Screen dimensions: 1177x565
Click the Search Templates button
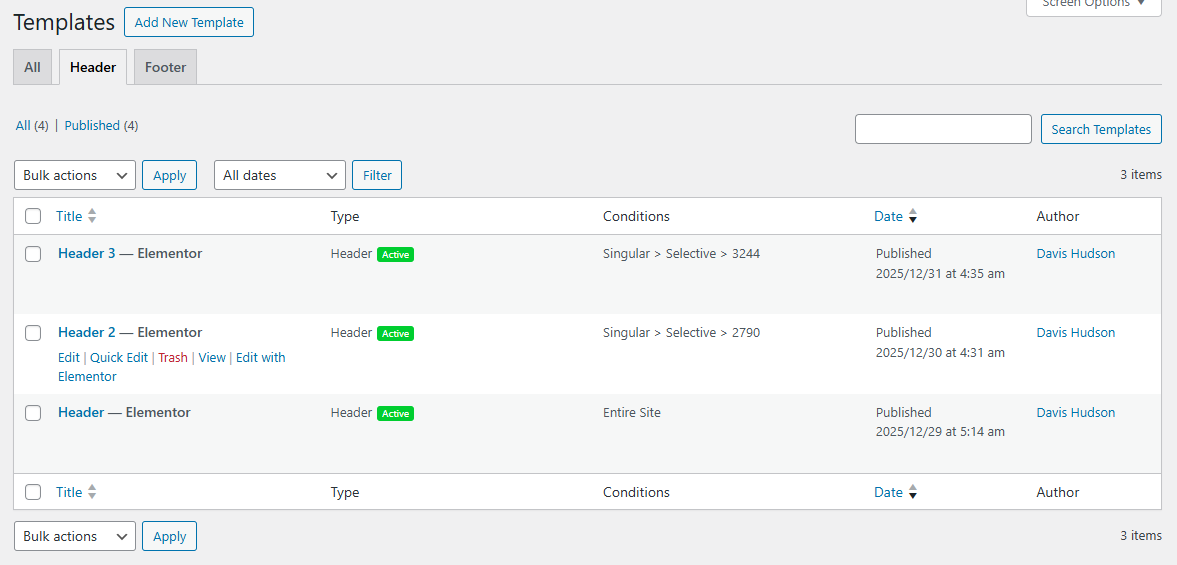click(x=1101, y=129)
